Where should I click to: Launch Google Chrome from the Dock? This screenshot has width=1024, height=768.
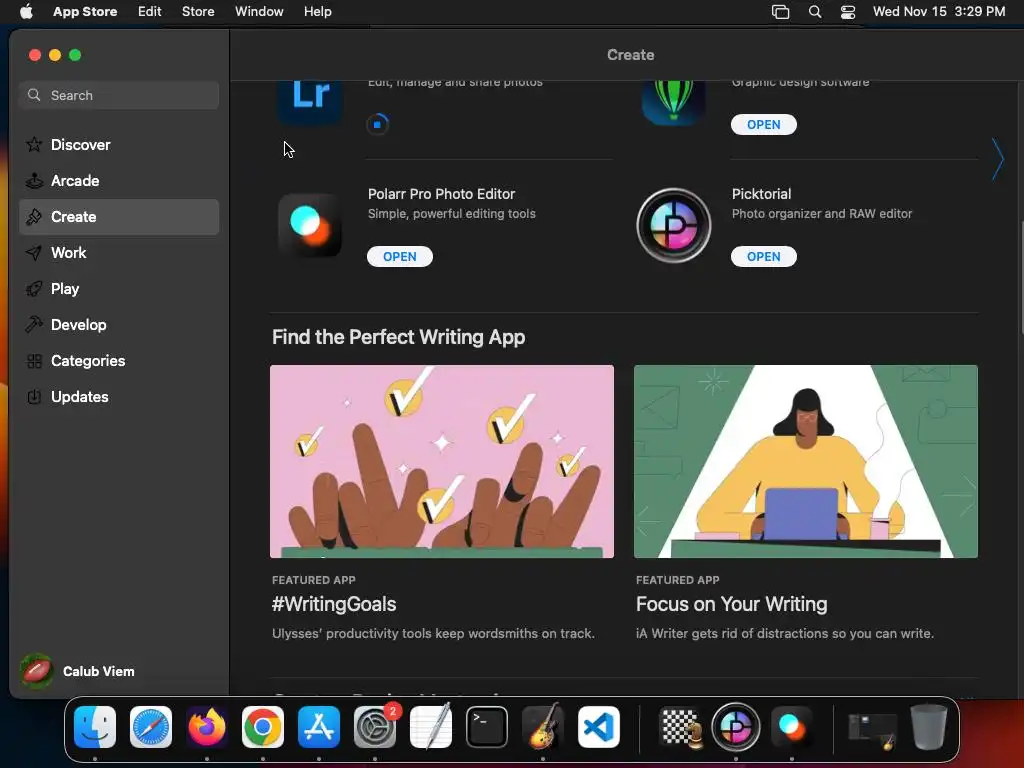click(x=263, y=727)
